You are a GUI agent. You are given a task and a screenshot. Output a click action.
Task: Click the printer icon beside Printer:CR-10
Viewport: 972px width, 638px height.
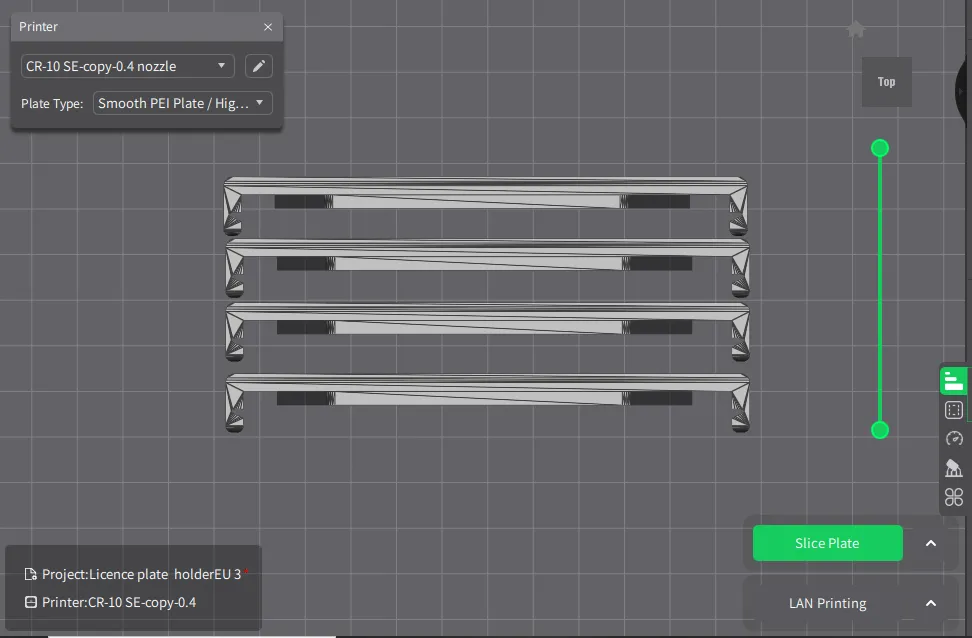coord(30,602)
